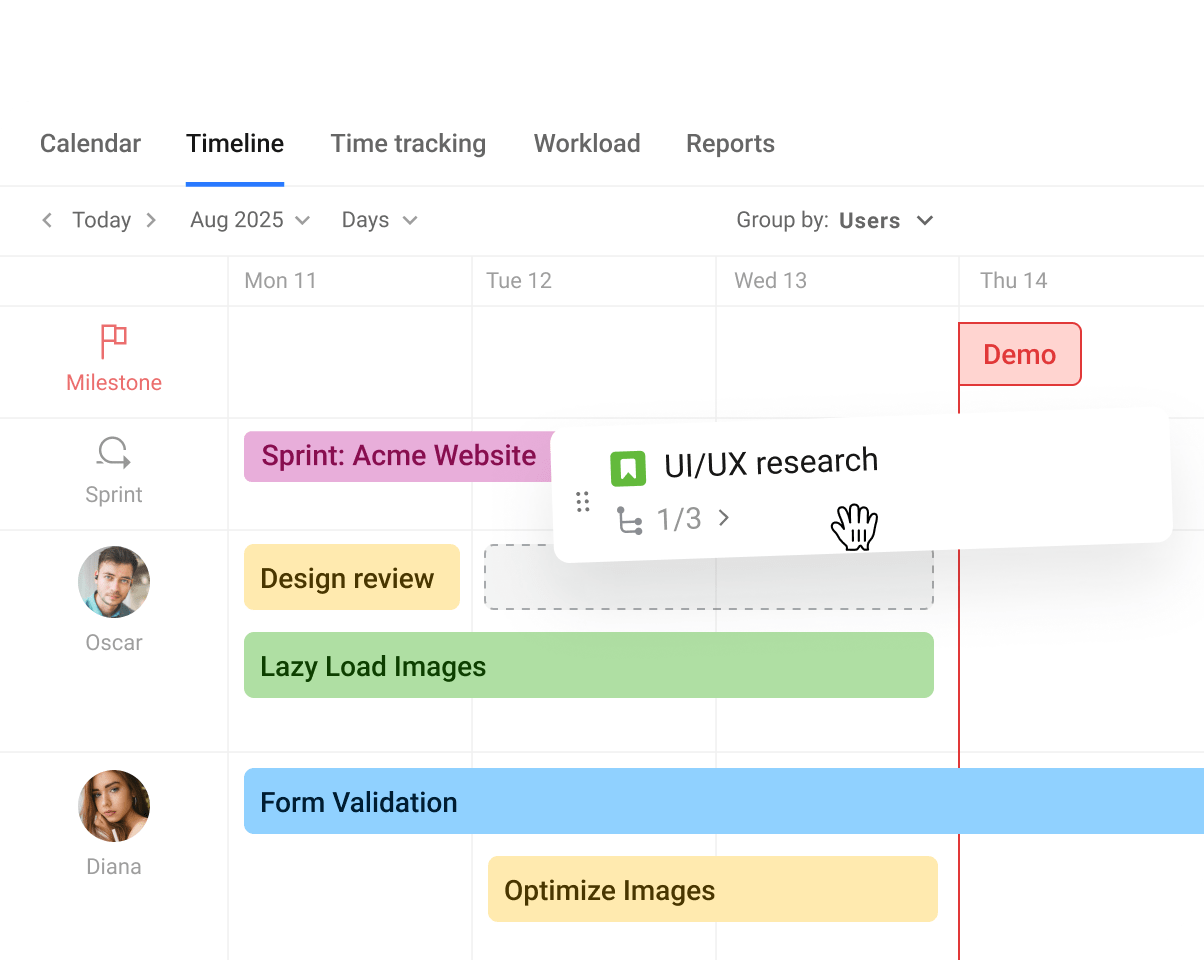This screenshot has height=960, width=1204.
Task: Open the Reports section
Action: pyautogui.click(x=730, y=143)
